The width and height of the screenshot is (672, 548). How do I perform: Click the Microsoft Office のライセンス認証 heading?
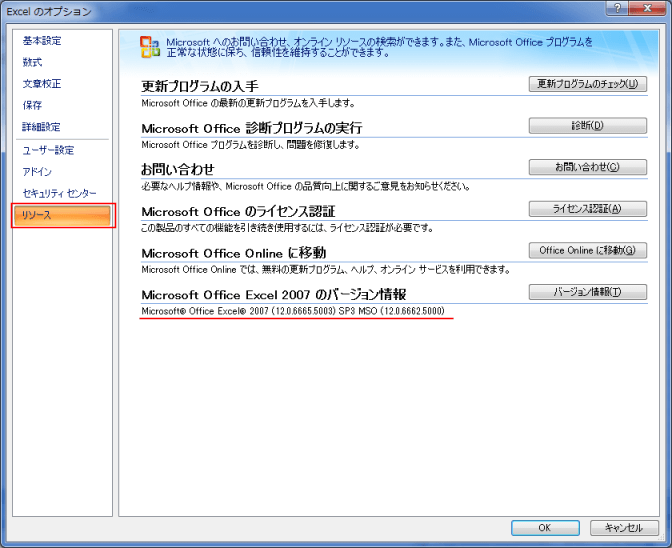[238, 211]
